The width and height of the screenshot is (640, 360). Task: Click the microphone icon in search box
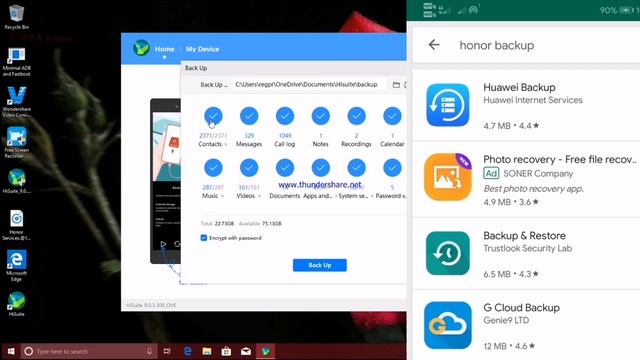149,351
